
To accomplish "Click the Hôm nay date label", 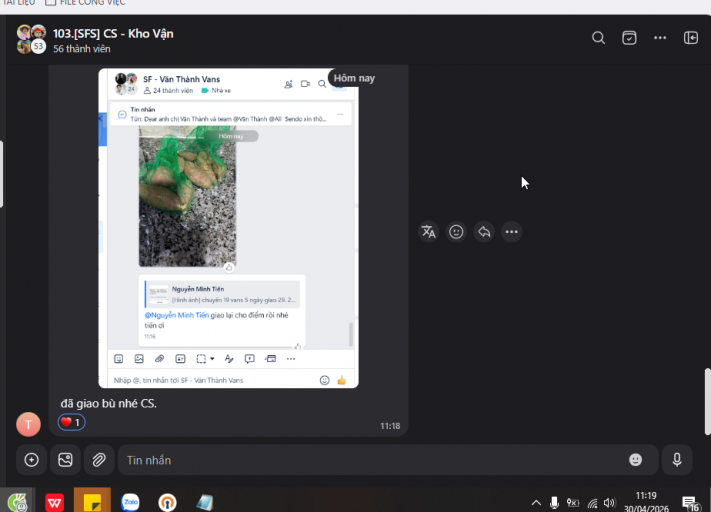I will coord(354,78).
